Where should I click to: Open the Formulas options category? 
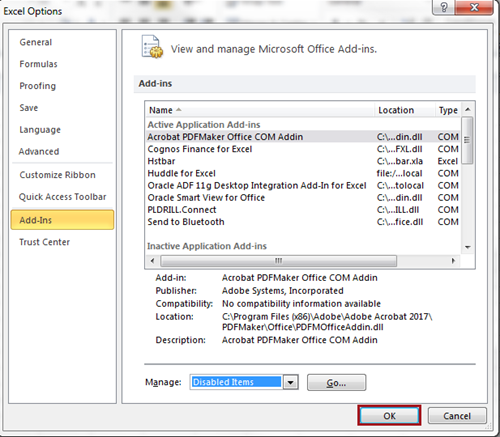tap(38, 64)
